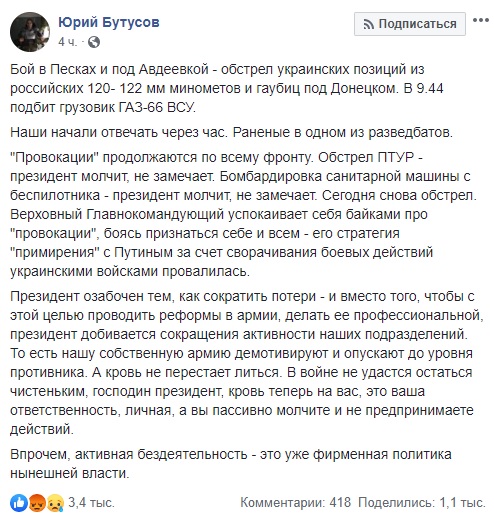Viewport: 494px width, 519px height.
Task: Open the 4 ч. post timestamp
Action: (67, 42)
